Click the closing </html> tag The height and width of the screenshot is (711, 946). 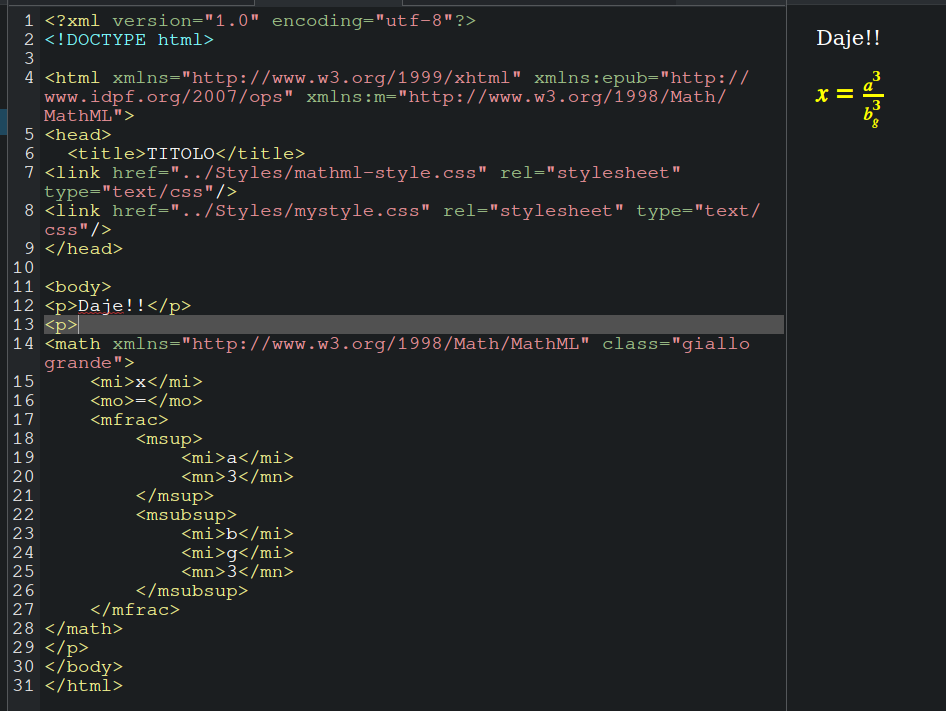[83, 686]
